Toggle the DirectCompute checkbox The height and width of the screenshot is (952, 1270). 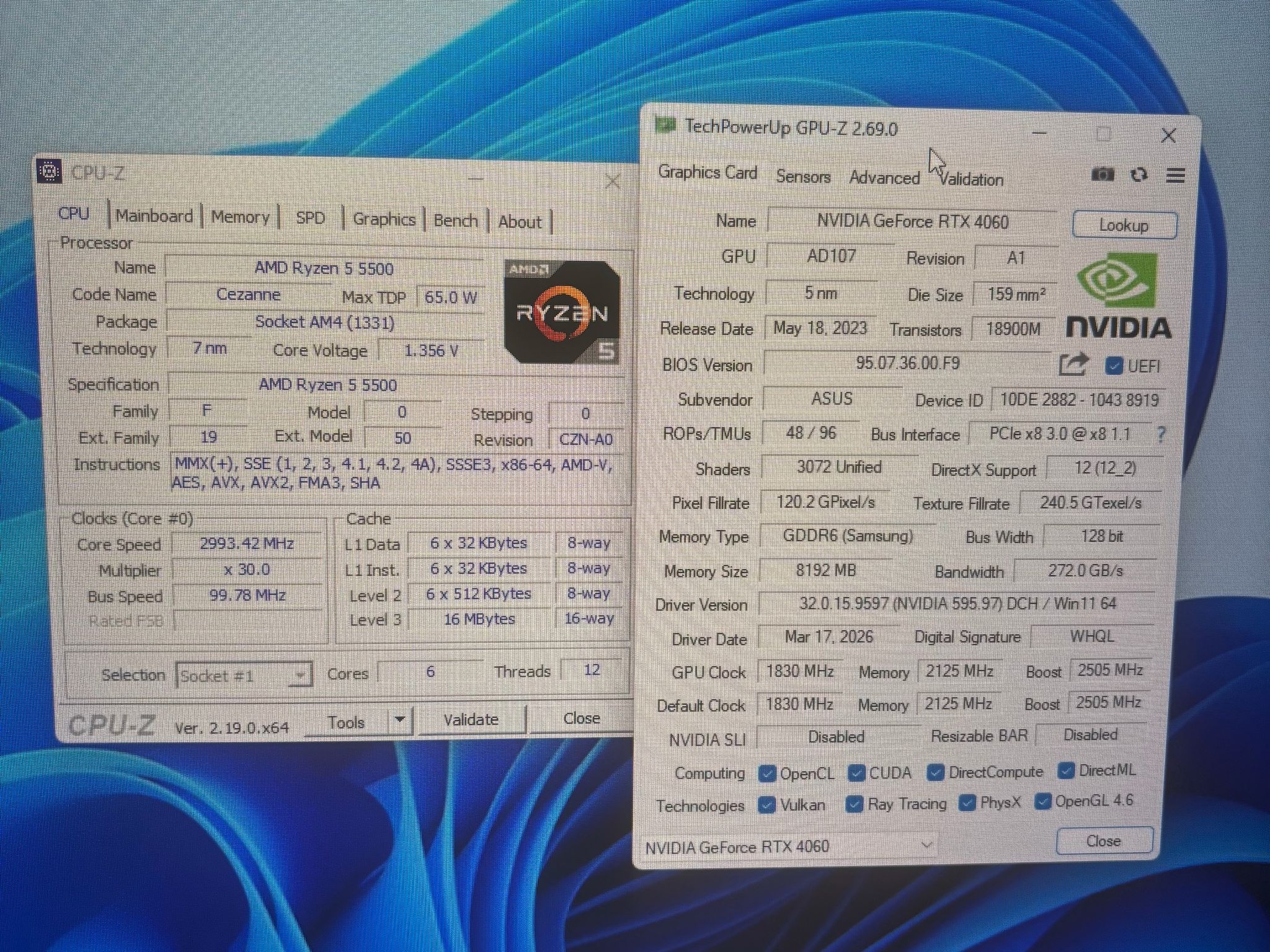coord(935,772)
